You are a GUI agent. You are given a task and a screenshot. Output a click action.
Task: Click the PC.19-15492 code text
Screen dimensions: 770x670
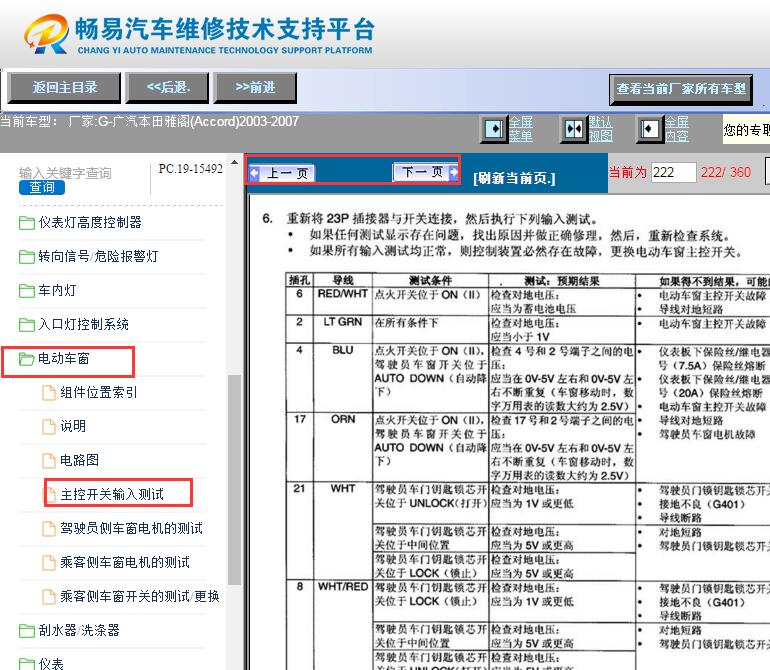click(x=191, y=169)
